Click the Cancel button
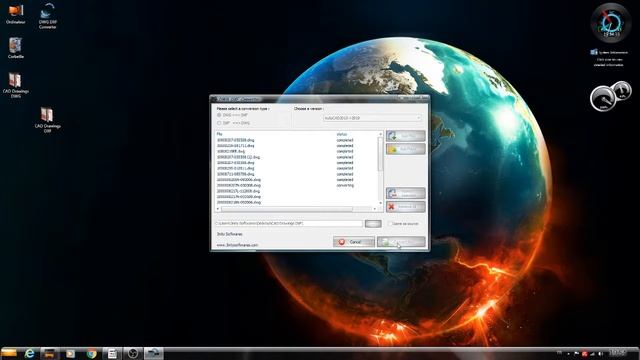 pos(353,242)
